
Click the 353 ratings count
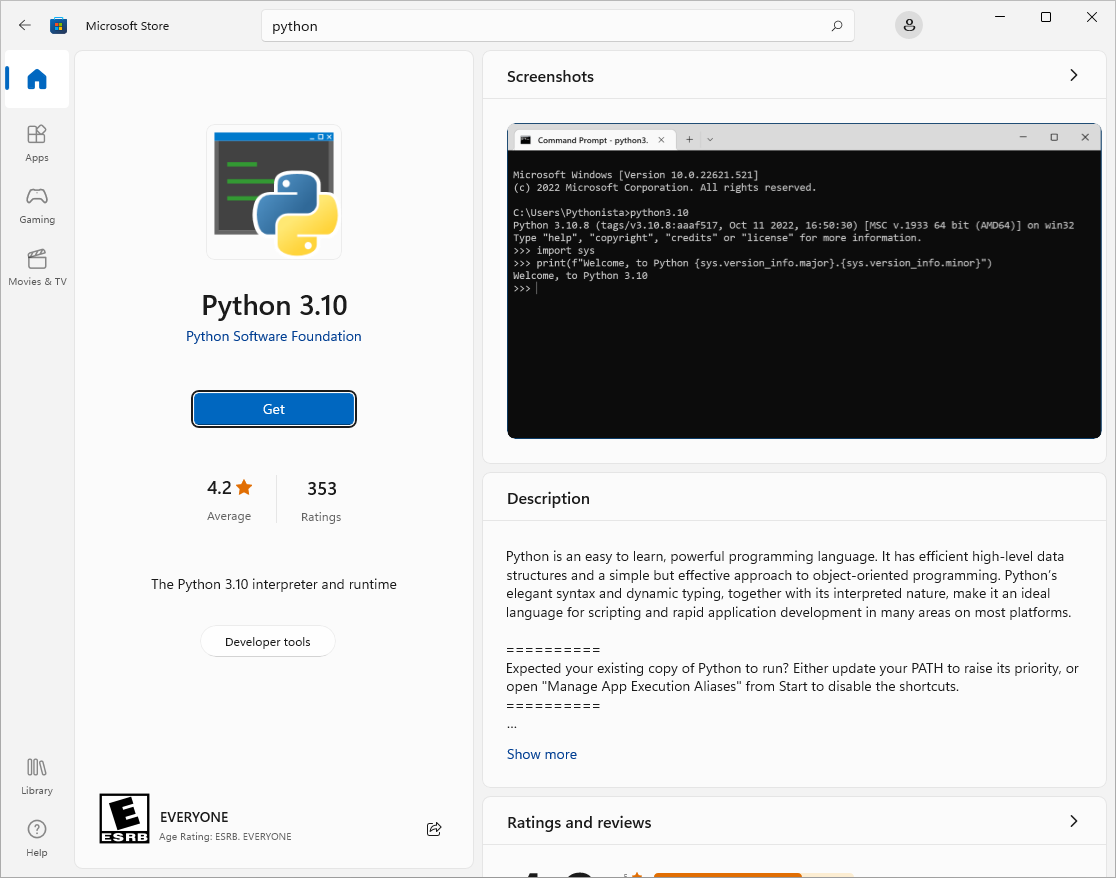[x=322, y=488]
